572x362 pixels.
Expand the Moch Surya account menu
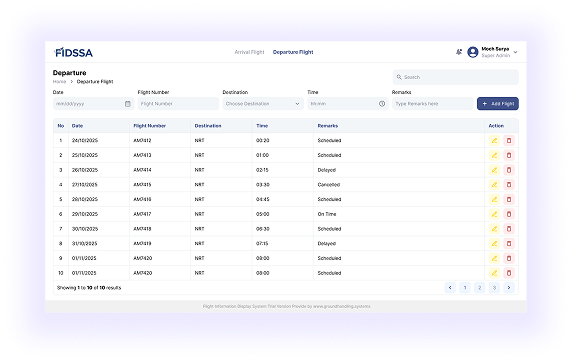pos(515,52)
